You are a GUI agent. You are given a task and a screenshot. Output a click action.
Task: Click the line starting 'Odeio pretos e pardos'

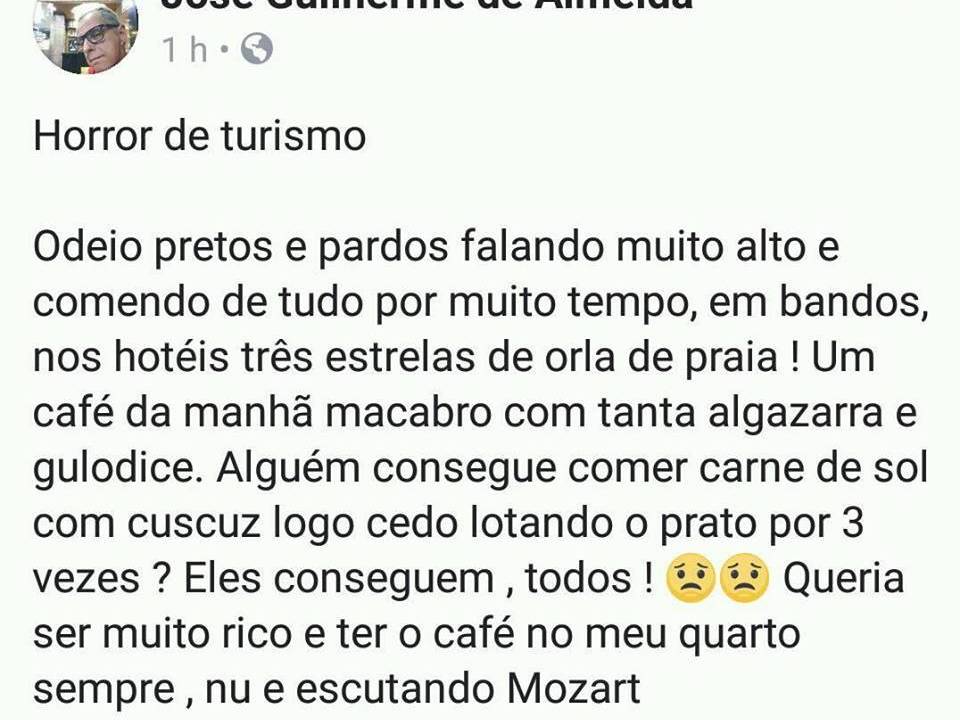click(x=436, y=248)
